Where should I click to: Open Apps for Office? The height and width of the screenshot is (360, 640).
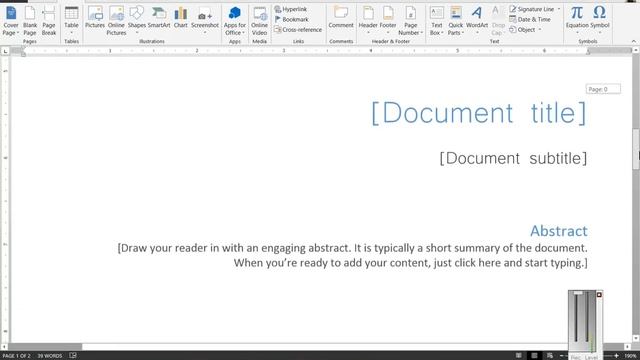235,21
